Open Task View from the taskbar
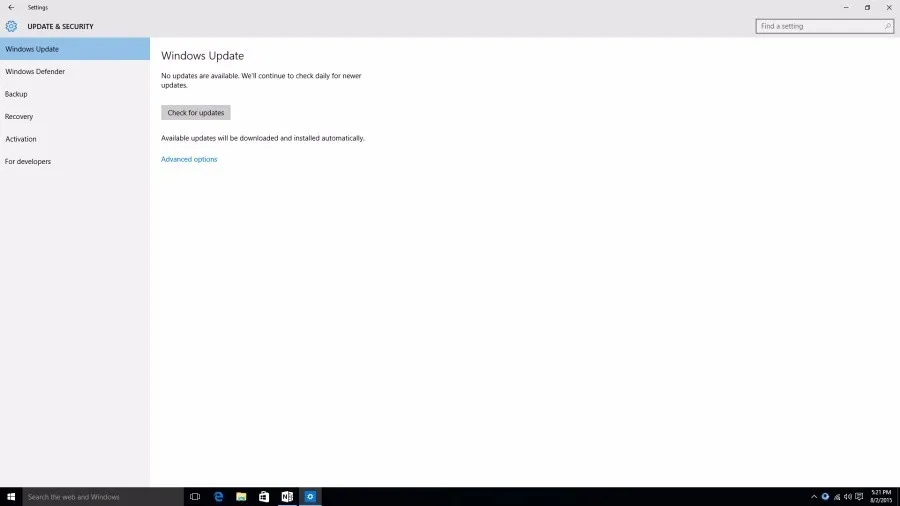Image resolution: width=900 pixels, height=506 pixels. pyautogui.click(x=195, y=497)
